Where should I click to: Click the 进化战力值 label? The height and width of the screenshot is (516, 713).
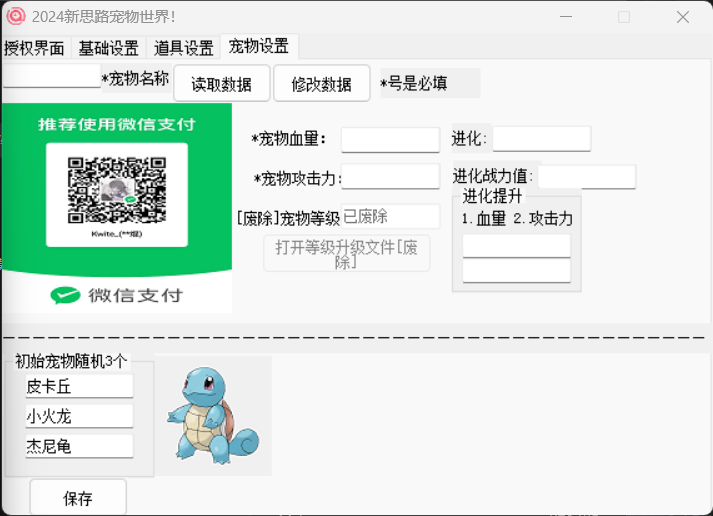point(492,175)
